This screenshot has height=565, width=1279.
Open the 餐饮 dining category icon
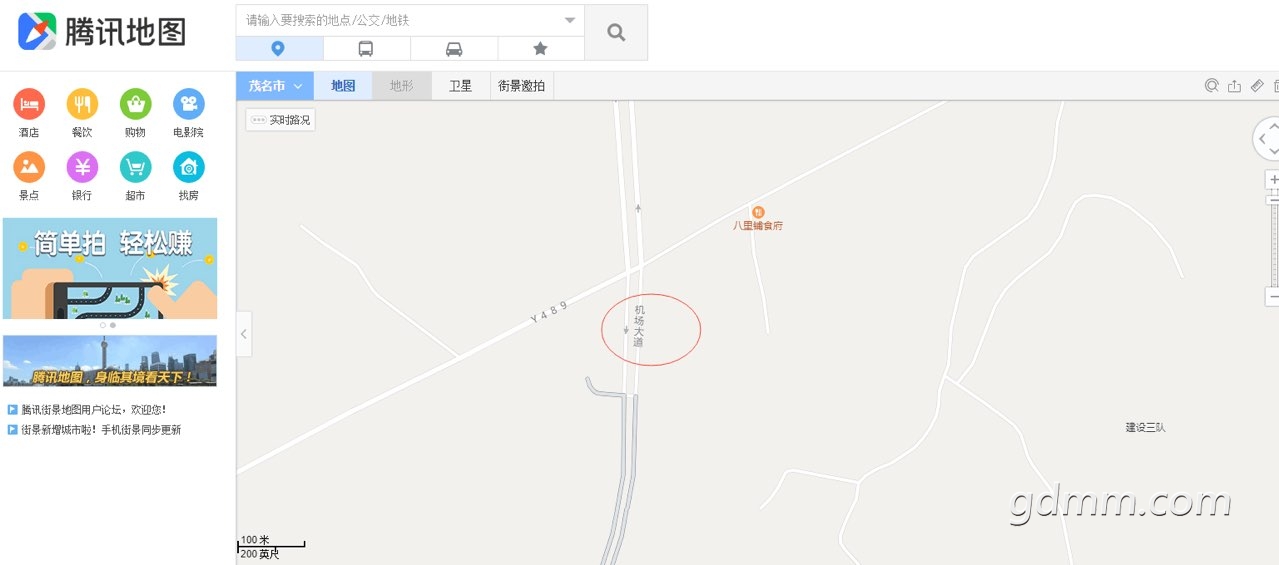(x=82, y=103)
